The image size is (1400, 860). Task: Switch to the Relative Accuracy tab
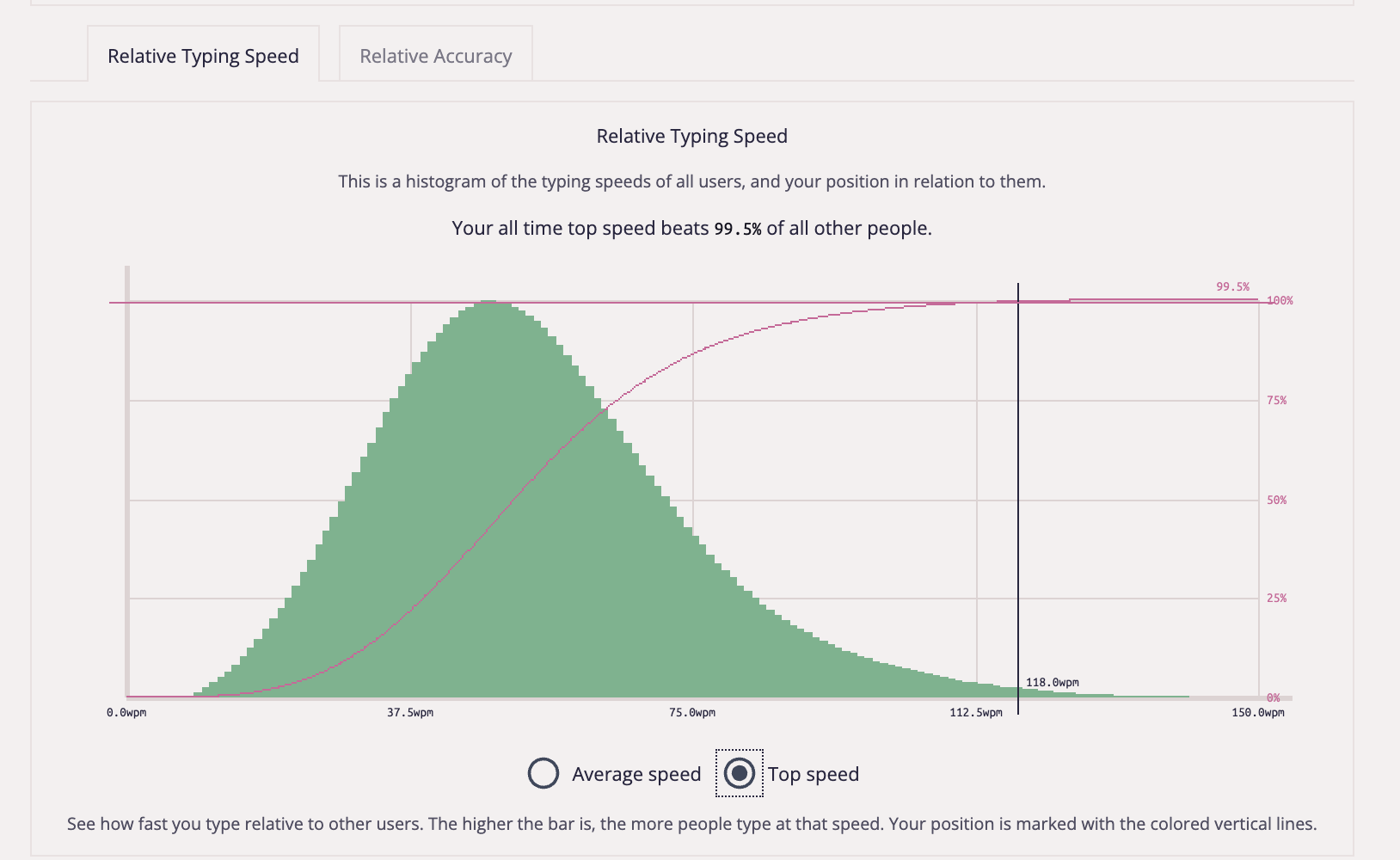435,56
